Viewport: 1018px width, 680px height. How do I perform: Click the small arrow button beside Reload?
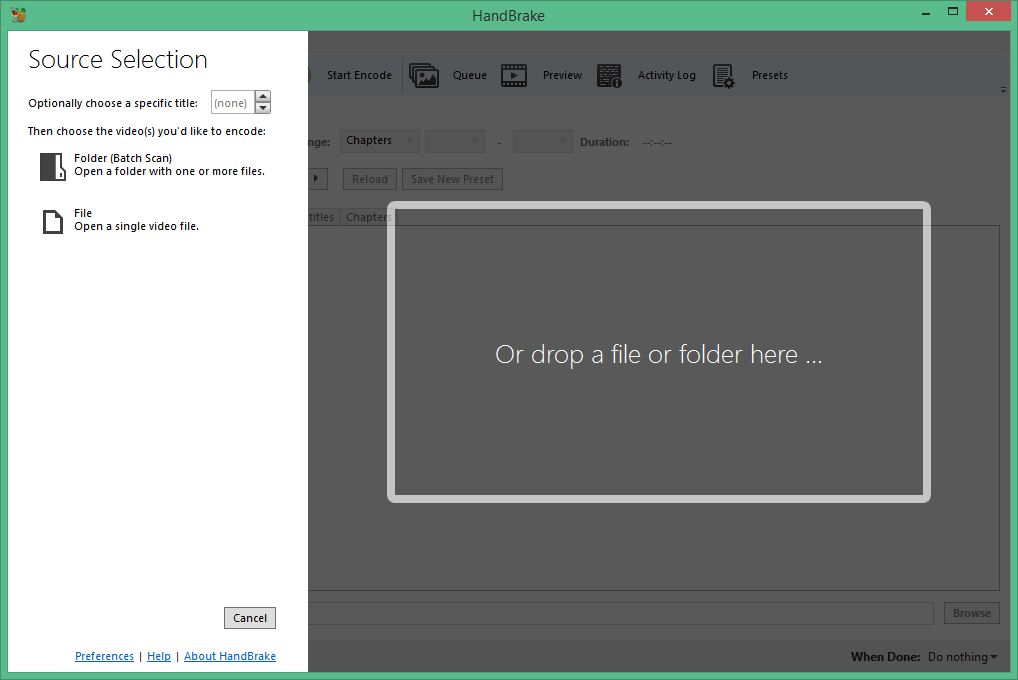(x=317, y=179)
